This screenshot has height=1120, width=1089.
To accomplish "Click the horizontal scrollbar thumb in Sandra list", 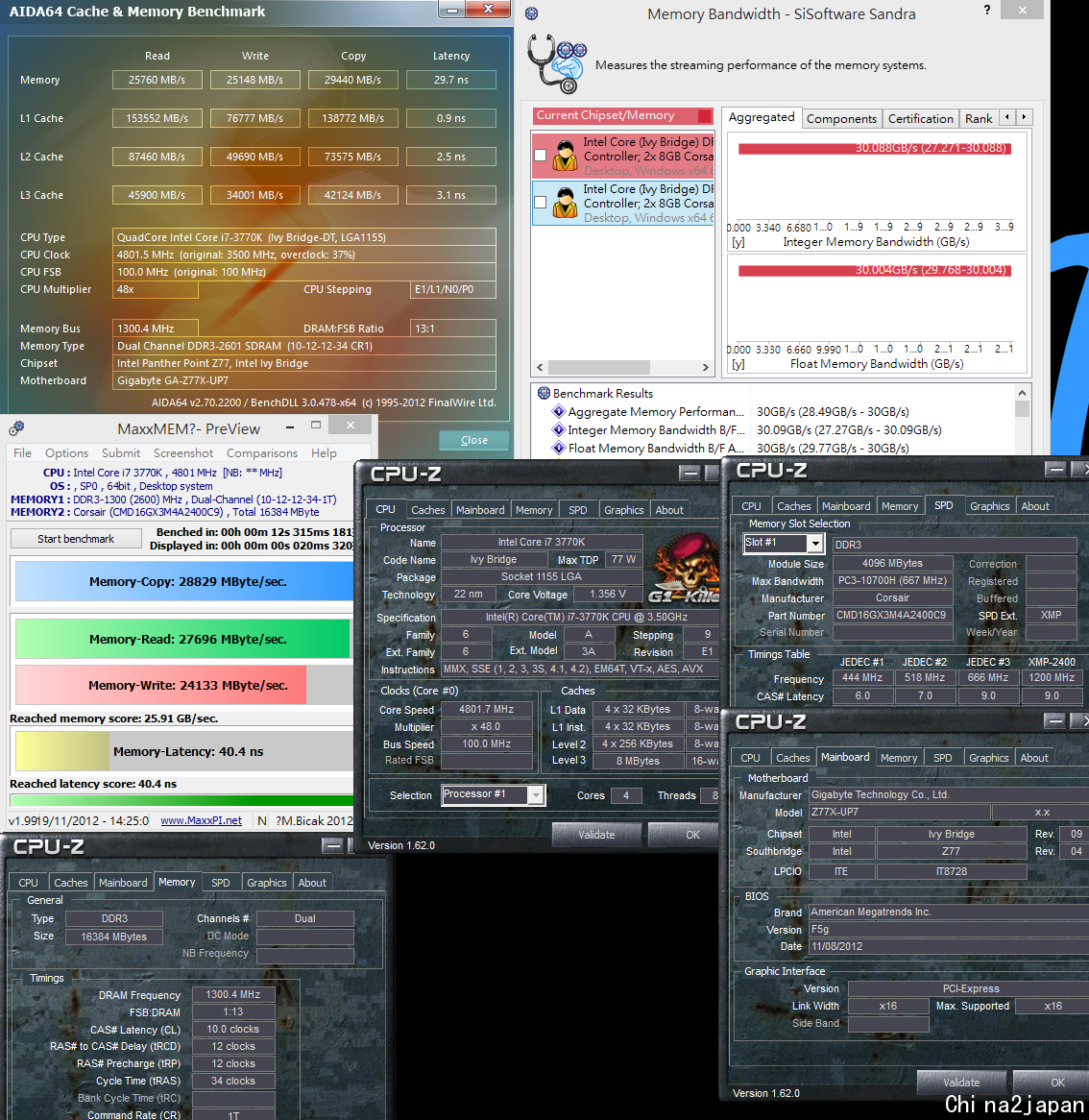I will point(598,367).
